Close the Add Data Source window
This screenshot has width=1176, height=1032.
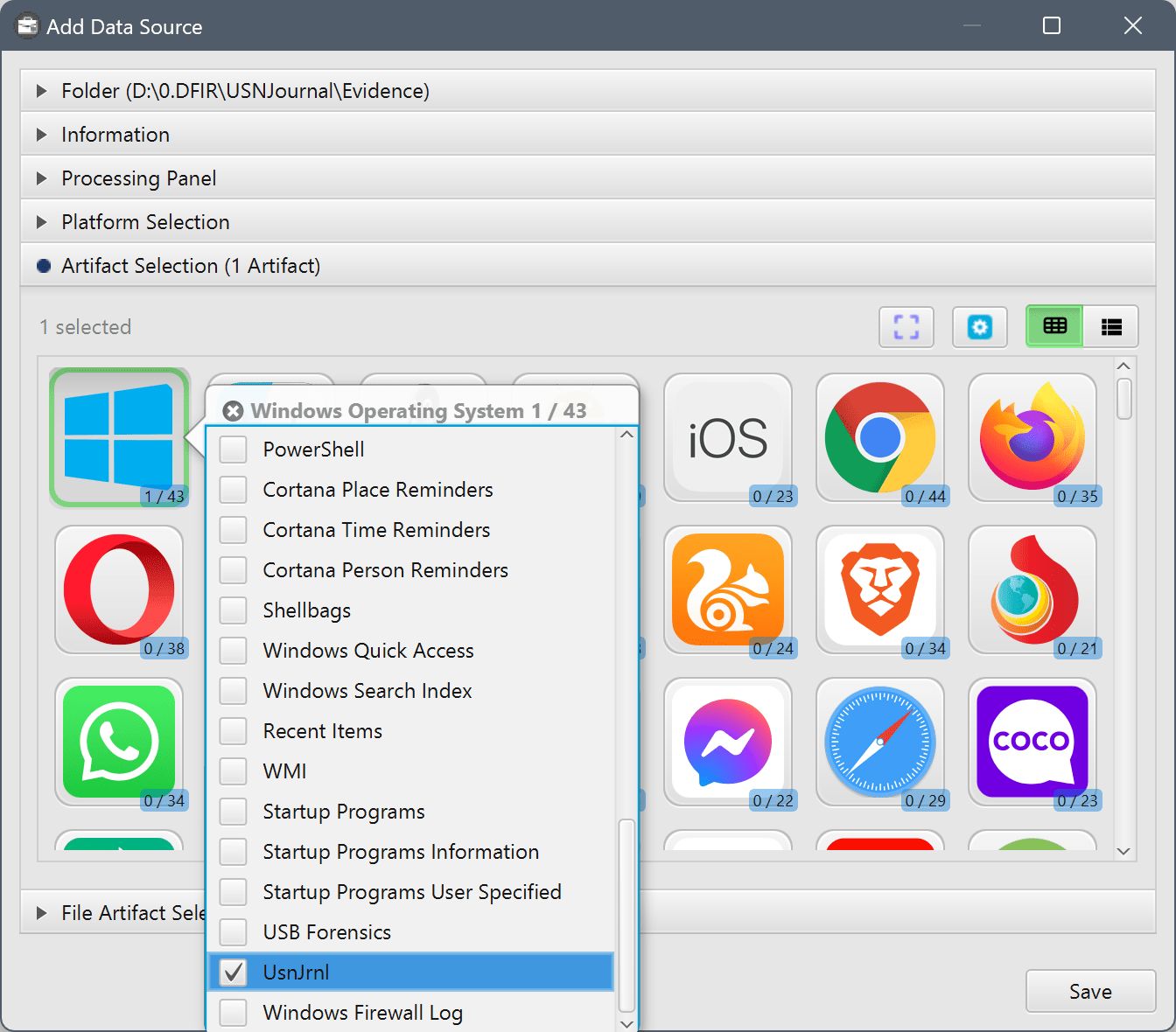[x=1133, y=26]
